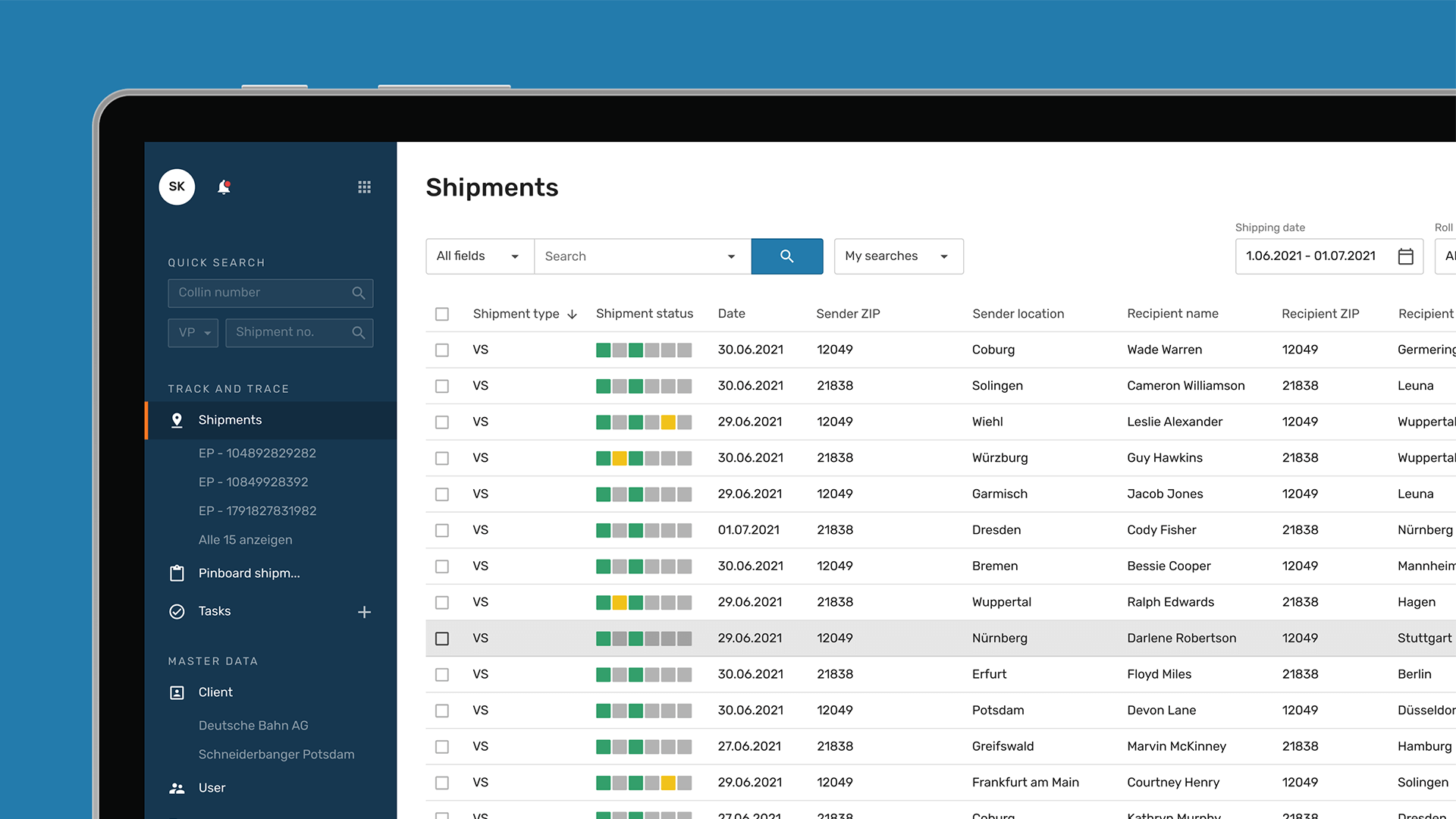This screenshot has width=1456, height=819.
Task: Open the notifications bell icon
Action: [x=224, y=187]
